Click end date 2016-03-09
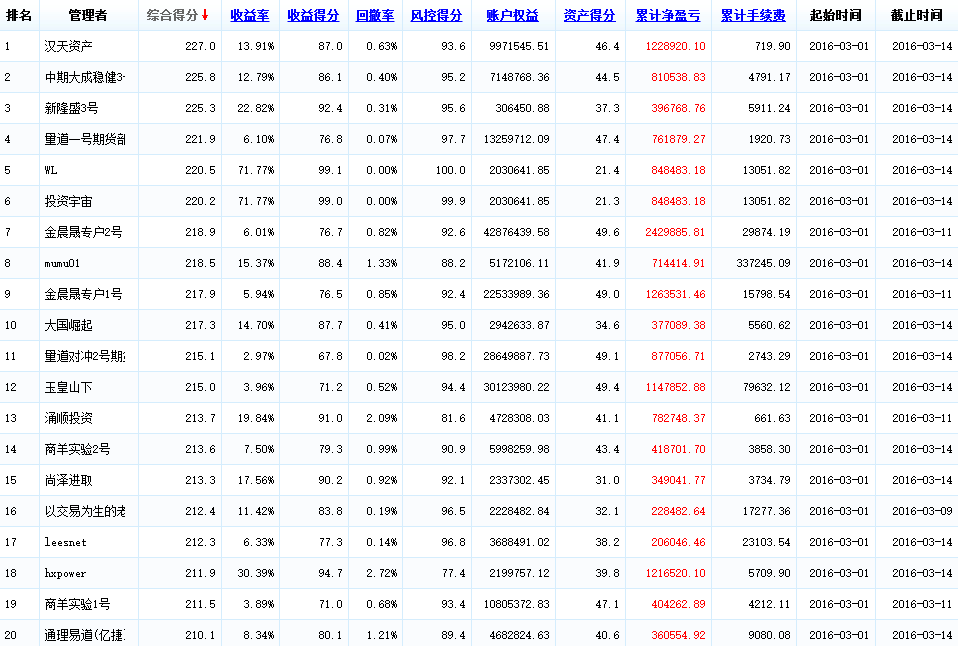This screenshot has height=646, width=958. tap(922, 511)
